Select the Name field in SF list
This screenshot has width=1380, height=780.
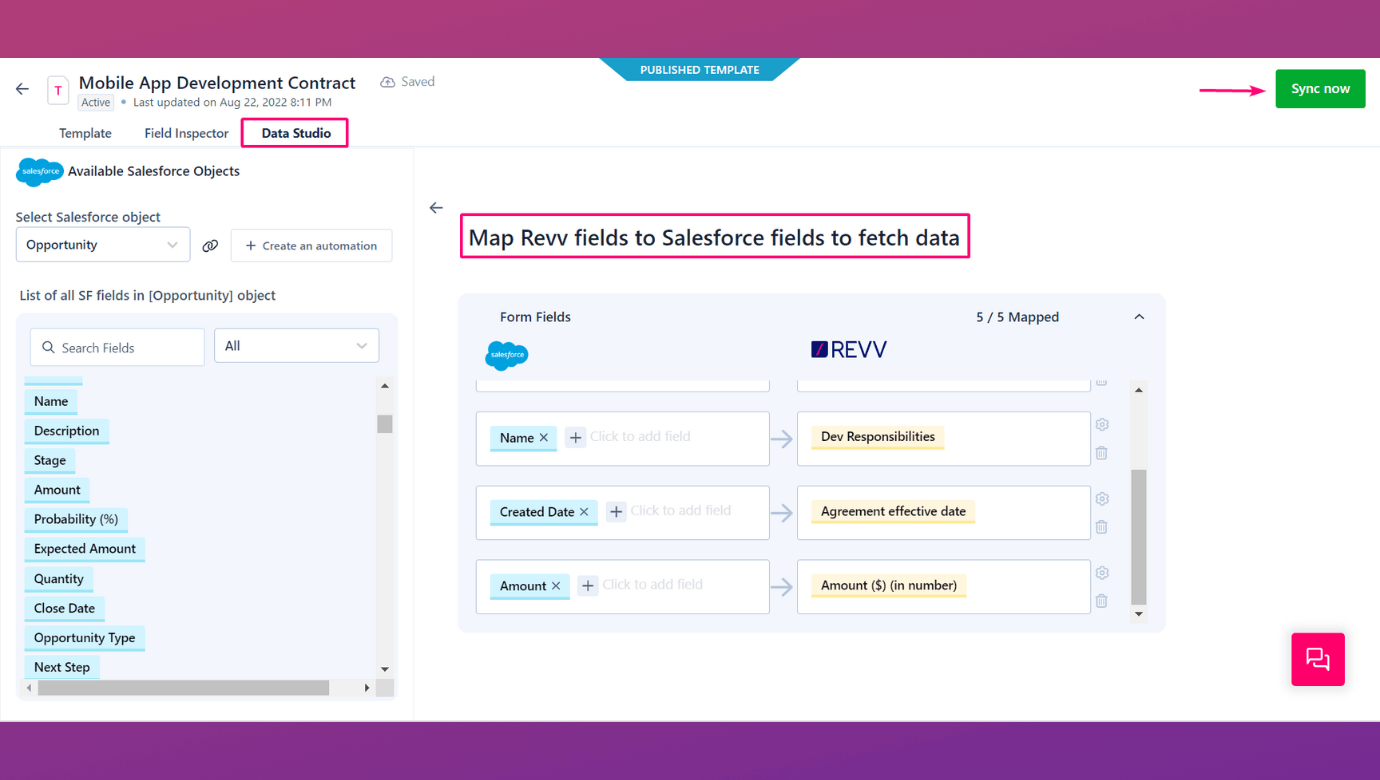click(51, 402)
